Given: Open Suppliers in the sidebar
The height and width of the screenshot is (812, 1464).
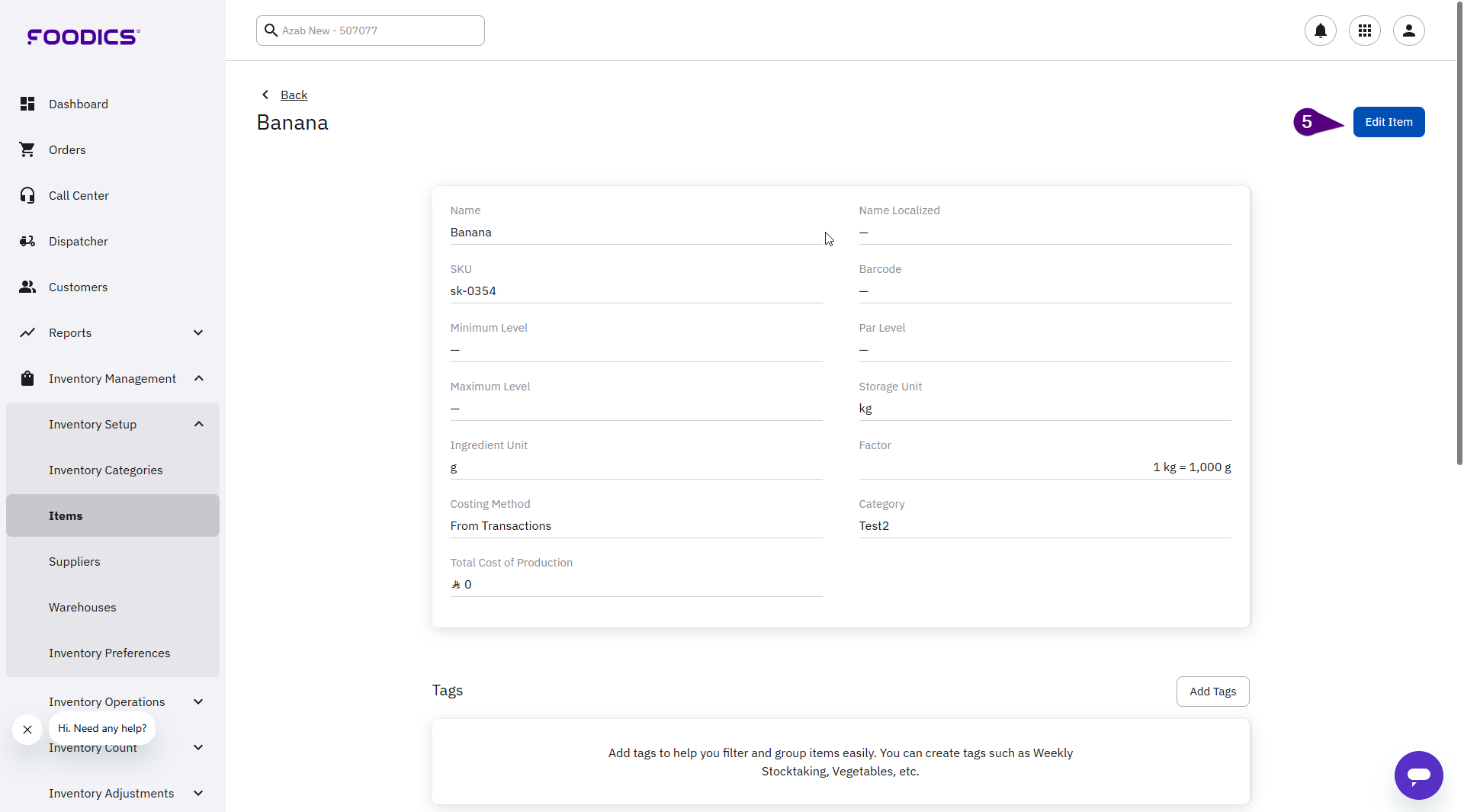Looking at the screenshot, I should coord(75,561).
